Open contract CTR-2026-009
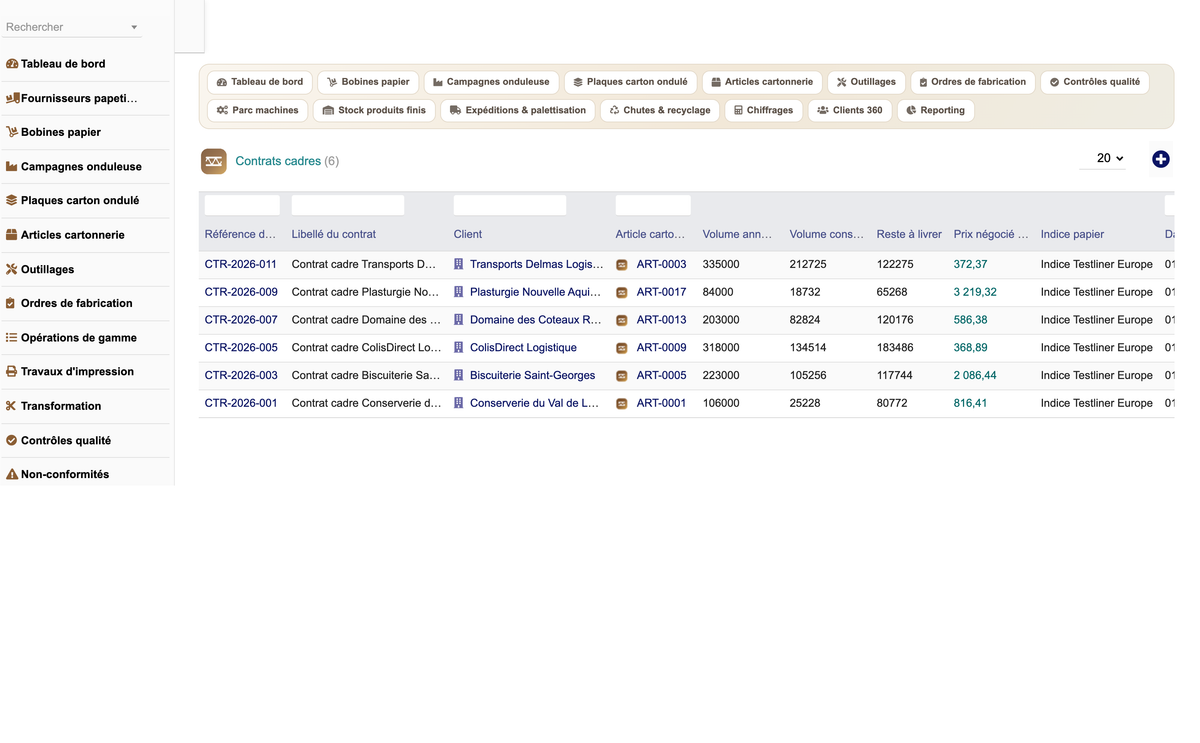1200x743 pixels. tap(241, 293)
